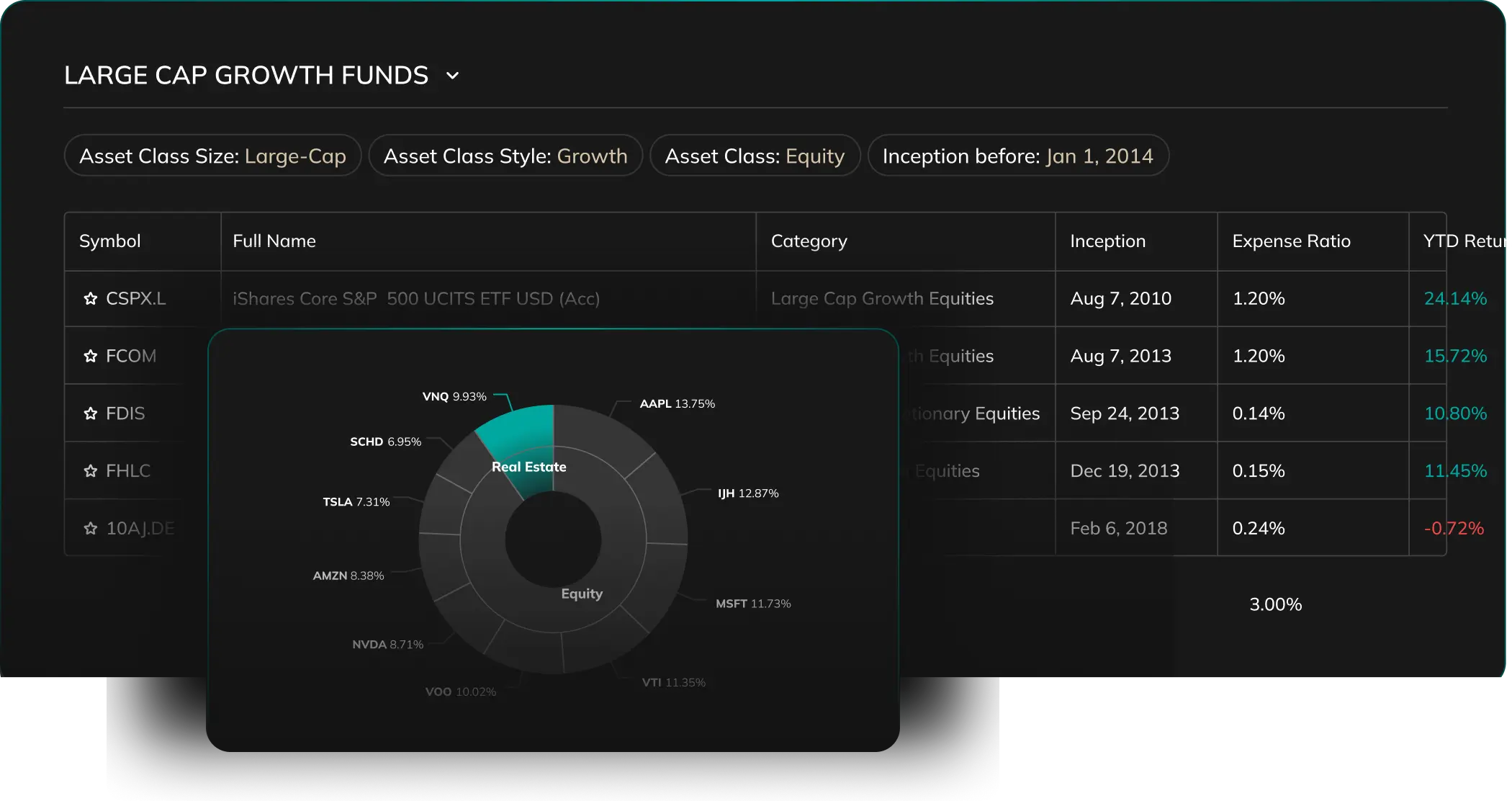Star the CSPX.L fund row

(90, 299)
